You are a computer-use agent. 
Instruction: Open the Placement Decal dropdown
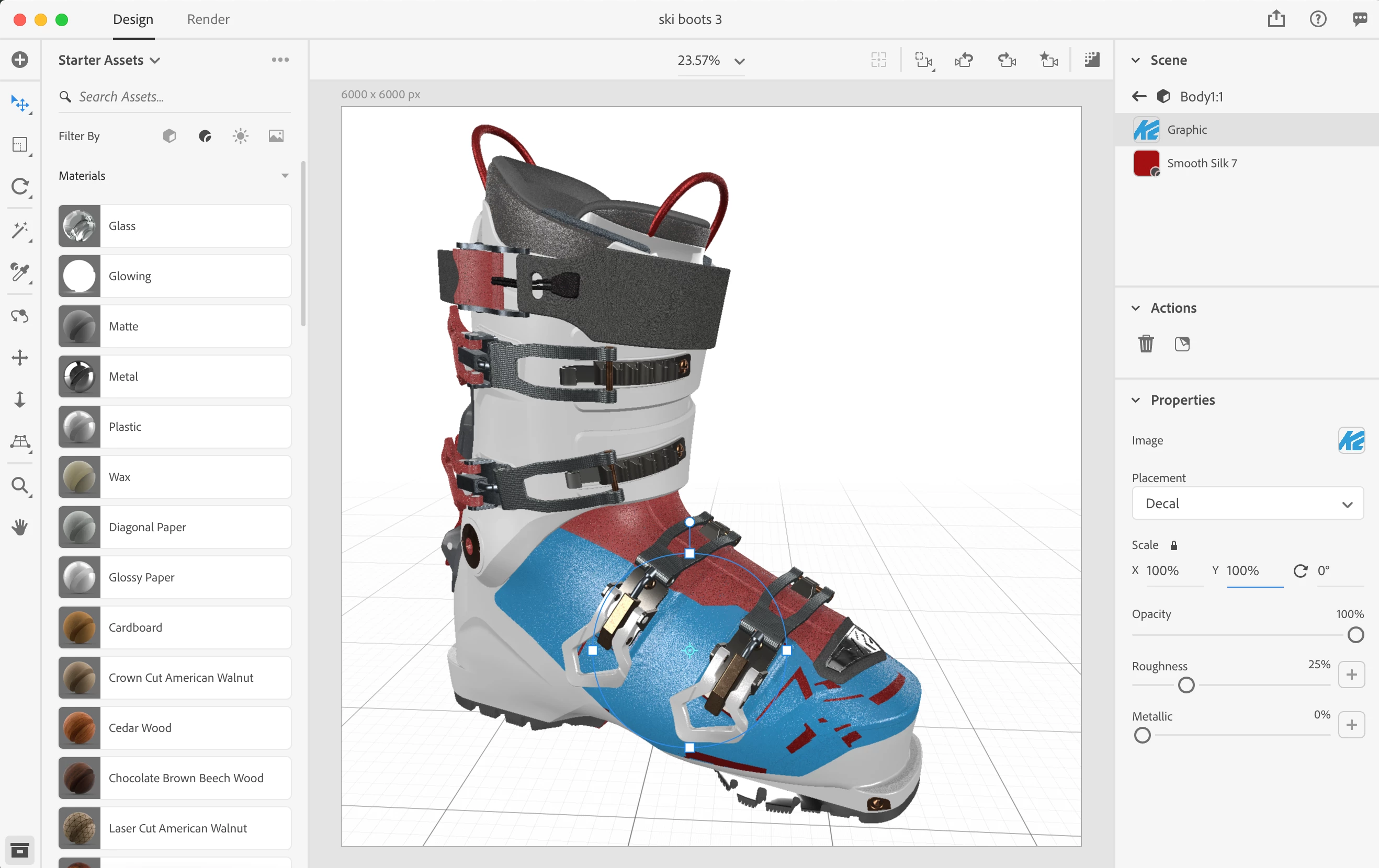pyautogui.click(x=1247, y=503)
